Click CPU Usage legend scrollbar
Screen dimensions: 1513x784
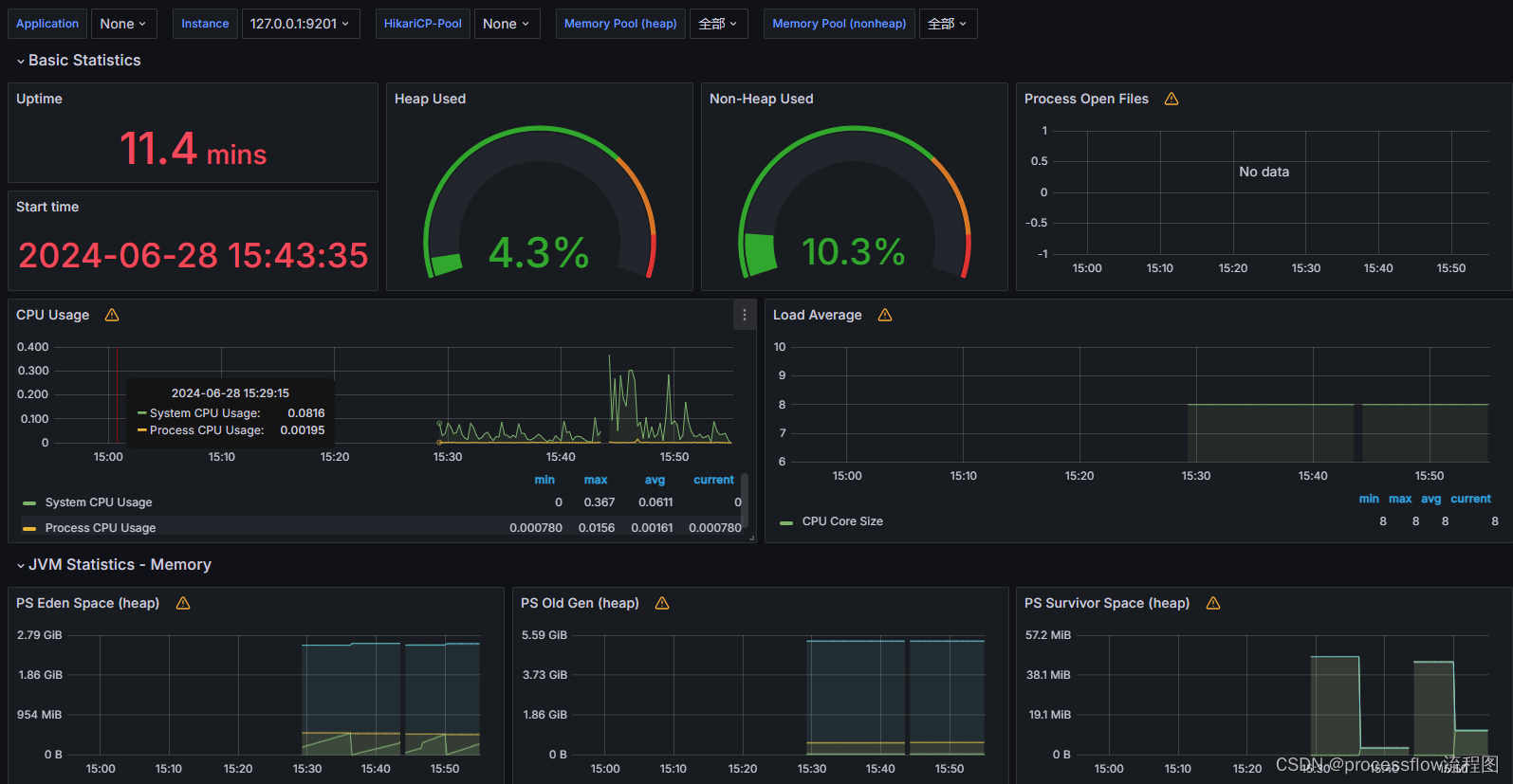click(x=745, y=500)
